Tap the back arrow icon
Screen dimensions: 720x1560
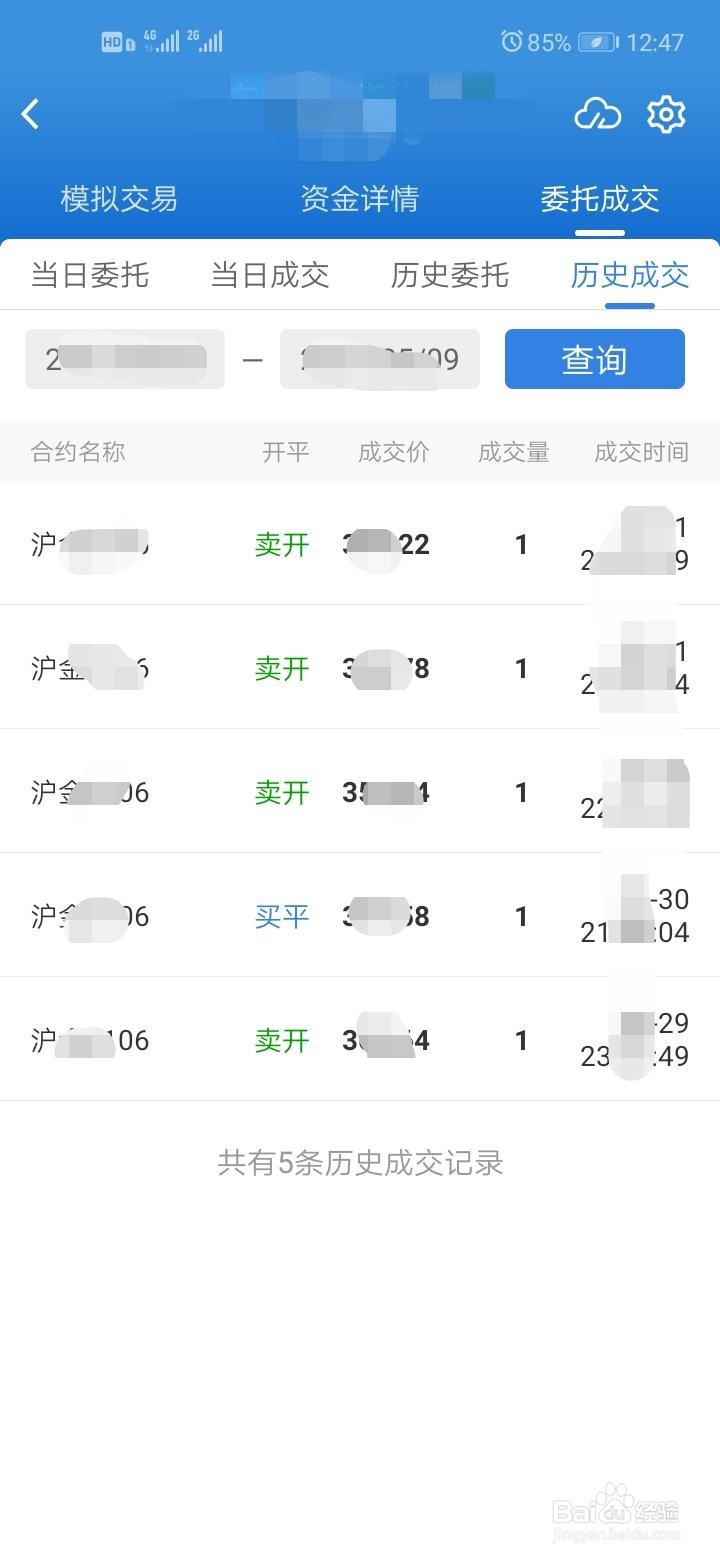(31, 114)
